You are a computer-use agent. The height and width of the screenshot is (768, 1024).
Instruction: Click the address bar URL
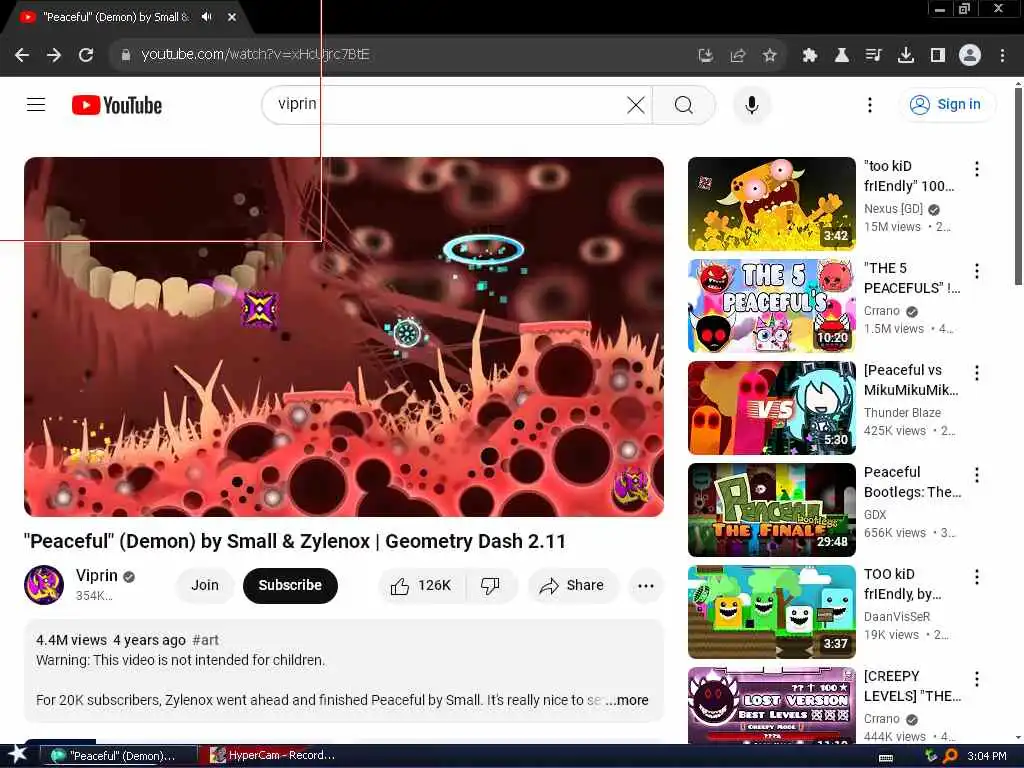coord(255,55)
